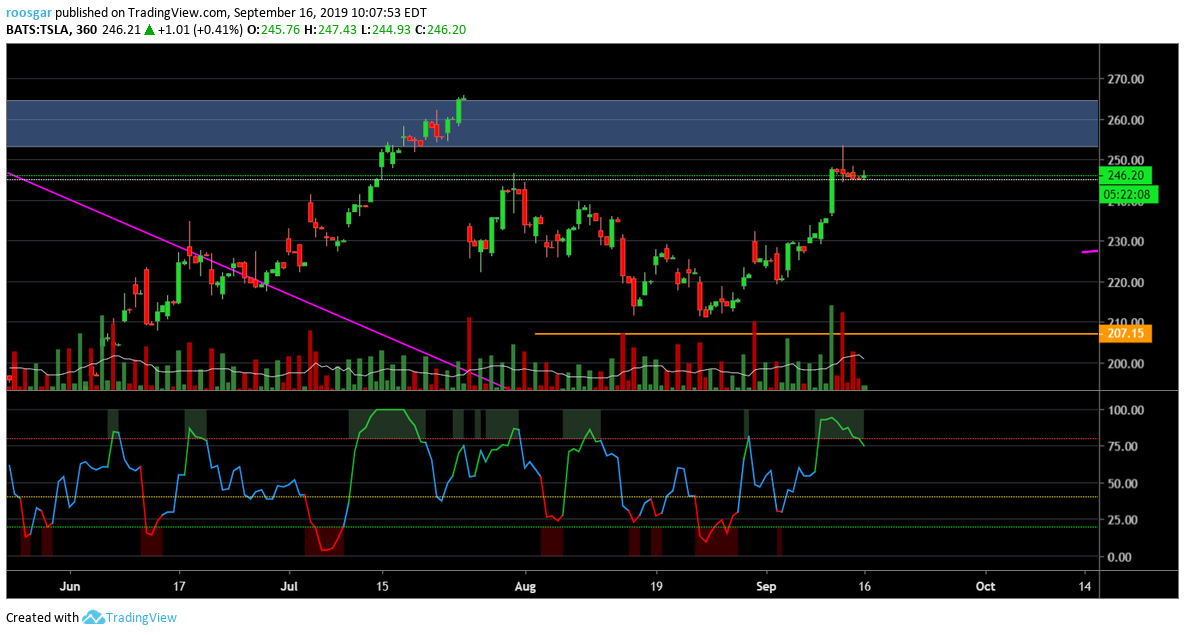Click the 05:22:08 bar countdown label
This screenshot has height=635, width=1185.
1128,194
